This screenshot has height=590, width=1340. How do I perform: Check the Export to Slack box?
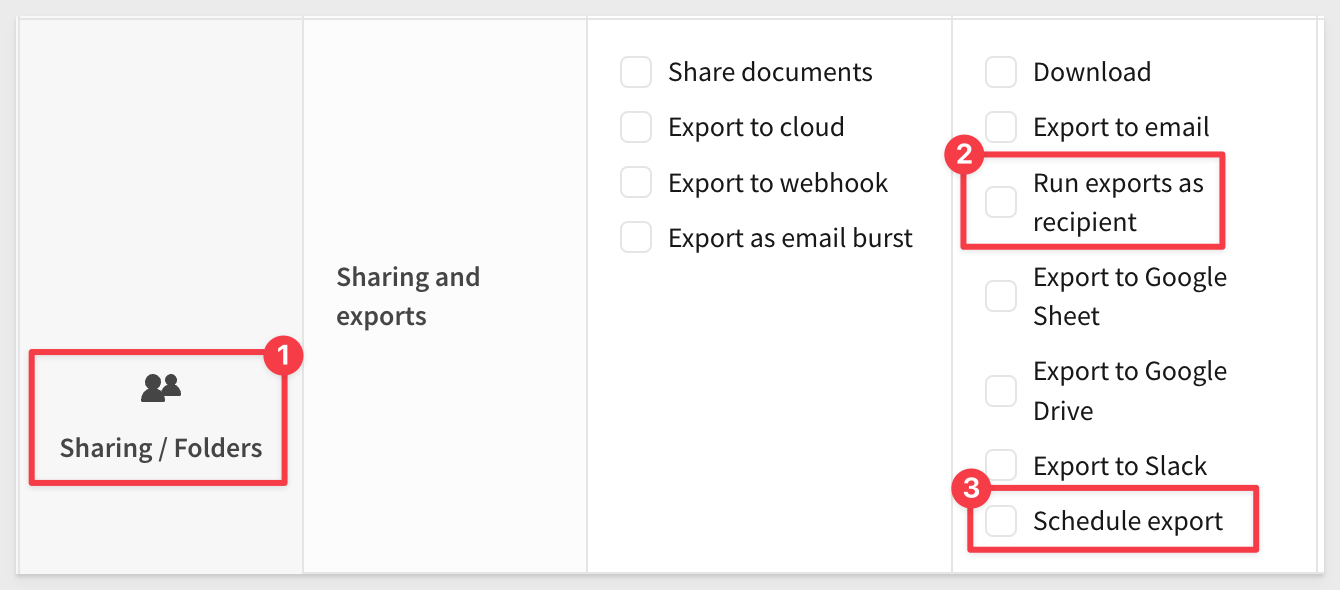pyautogui.click(x=1001, y=465)
